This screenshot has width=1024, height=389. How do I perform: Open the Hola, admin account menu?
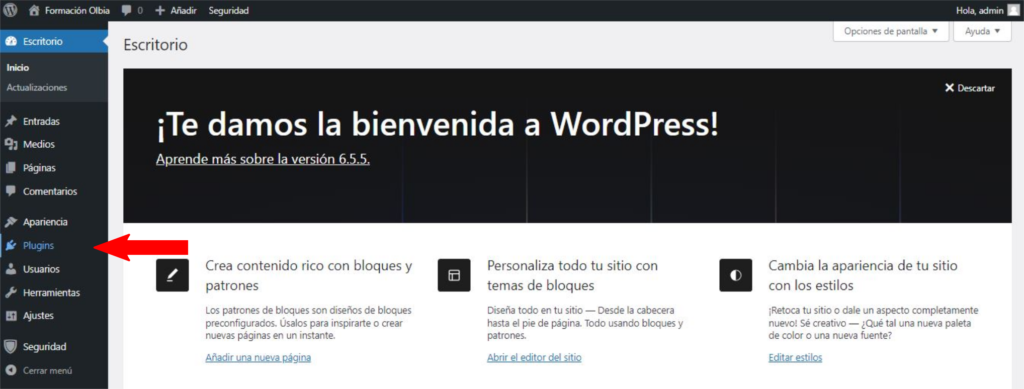pyautogui.click(x=987, y=10)
